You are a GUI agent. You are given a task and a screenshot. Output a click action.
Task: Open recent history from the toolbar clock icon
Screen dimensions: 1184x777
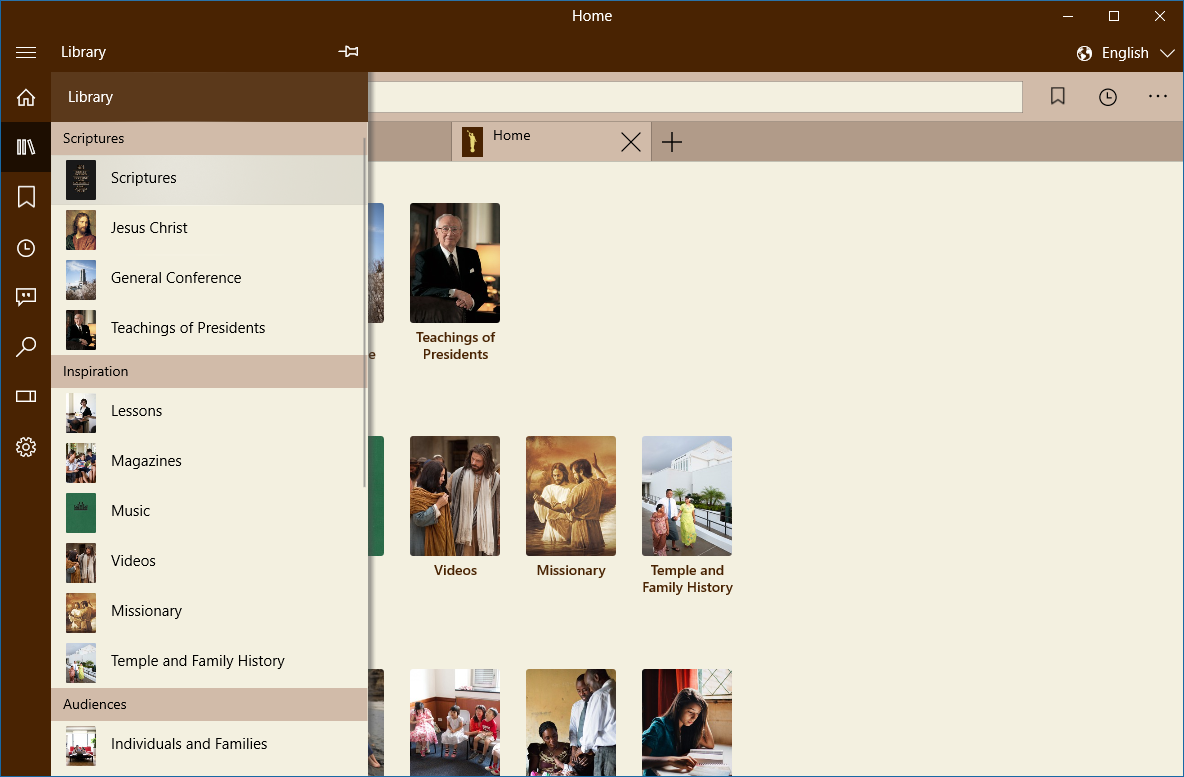[1107, 96]
